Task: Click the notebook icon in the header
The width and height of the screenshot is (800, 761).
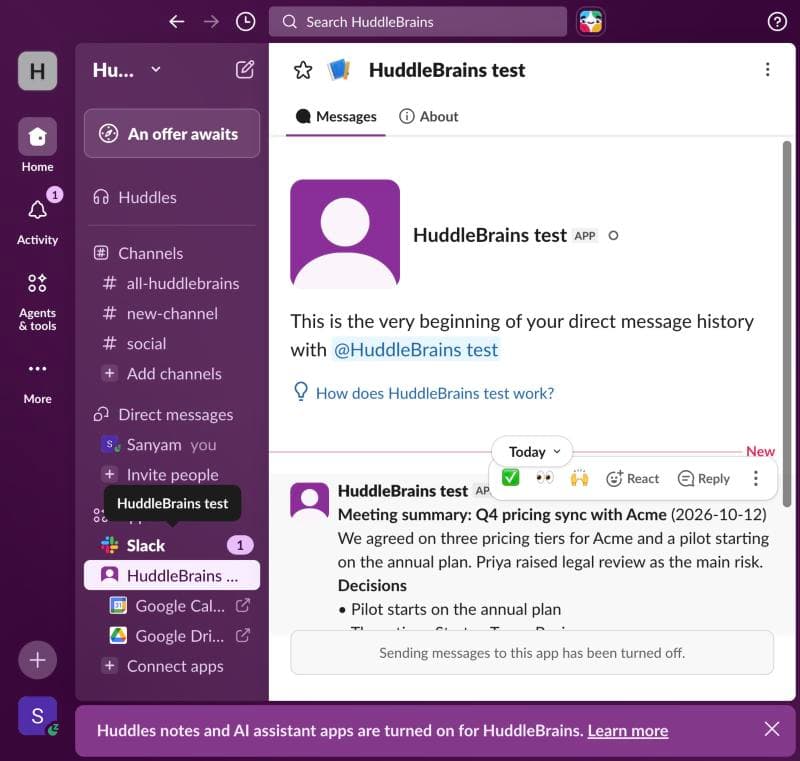Action: coord(339,70)
